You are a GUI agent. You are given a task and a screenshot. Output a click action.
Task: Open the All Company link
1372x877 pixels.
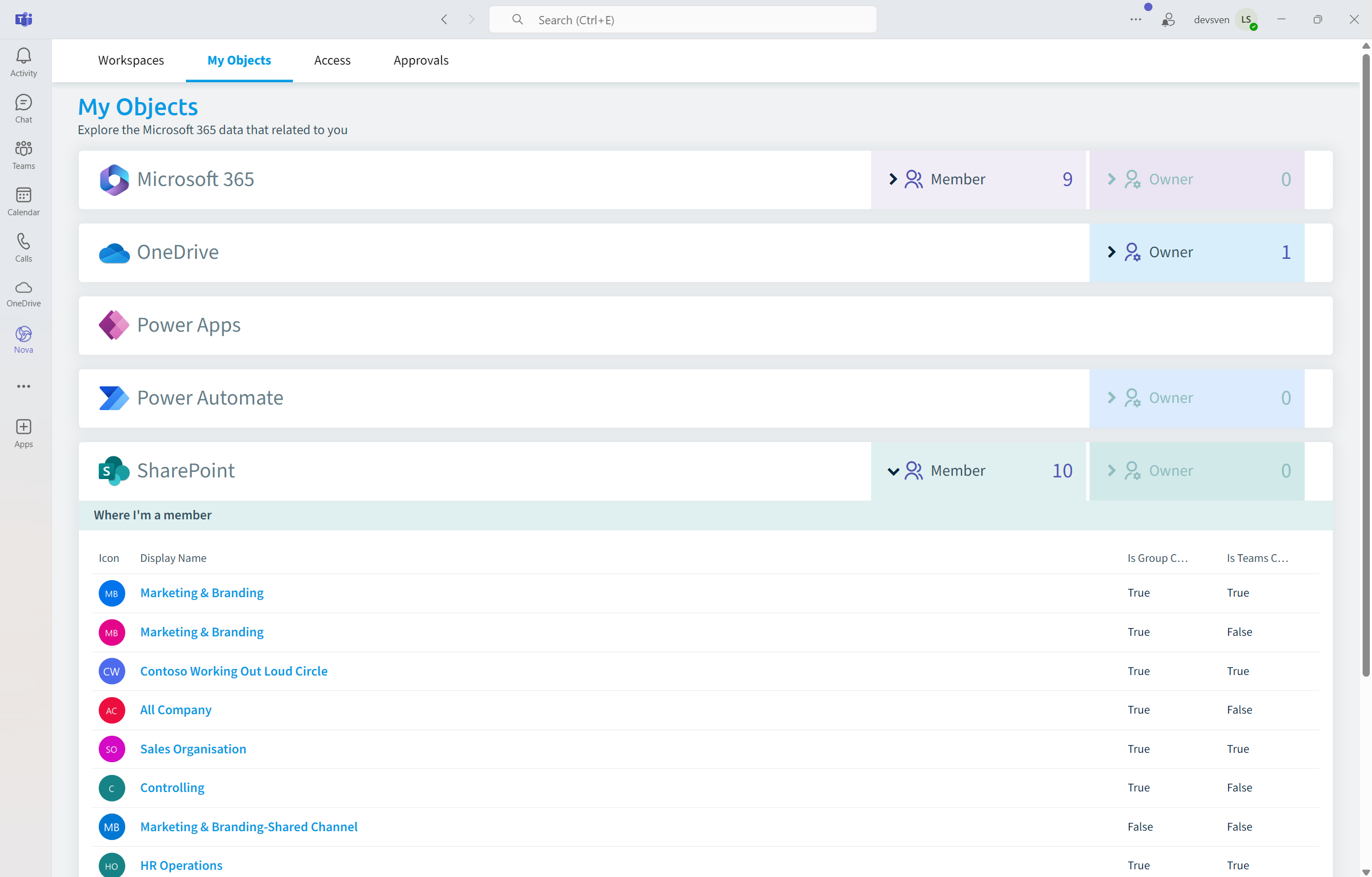(175, 709)
